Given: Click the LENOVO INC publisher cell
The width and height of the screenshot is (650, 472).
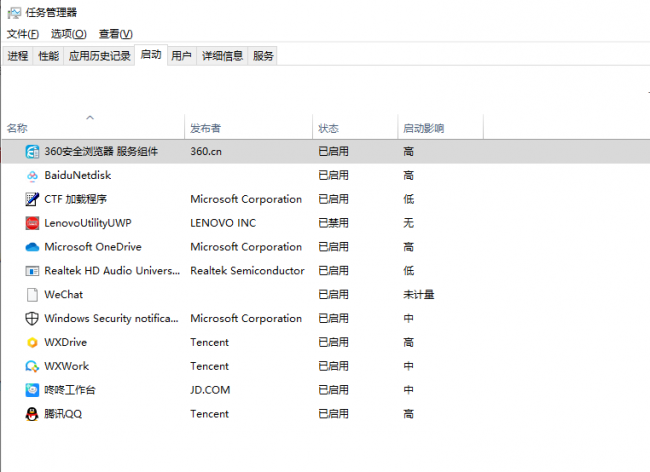Looking at the screenshot, I should point(223,223).
